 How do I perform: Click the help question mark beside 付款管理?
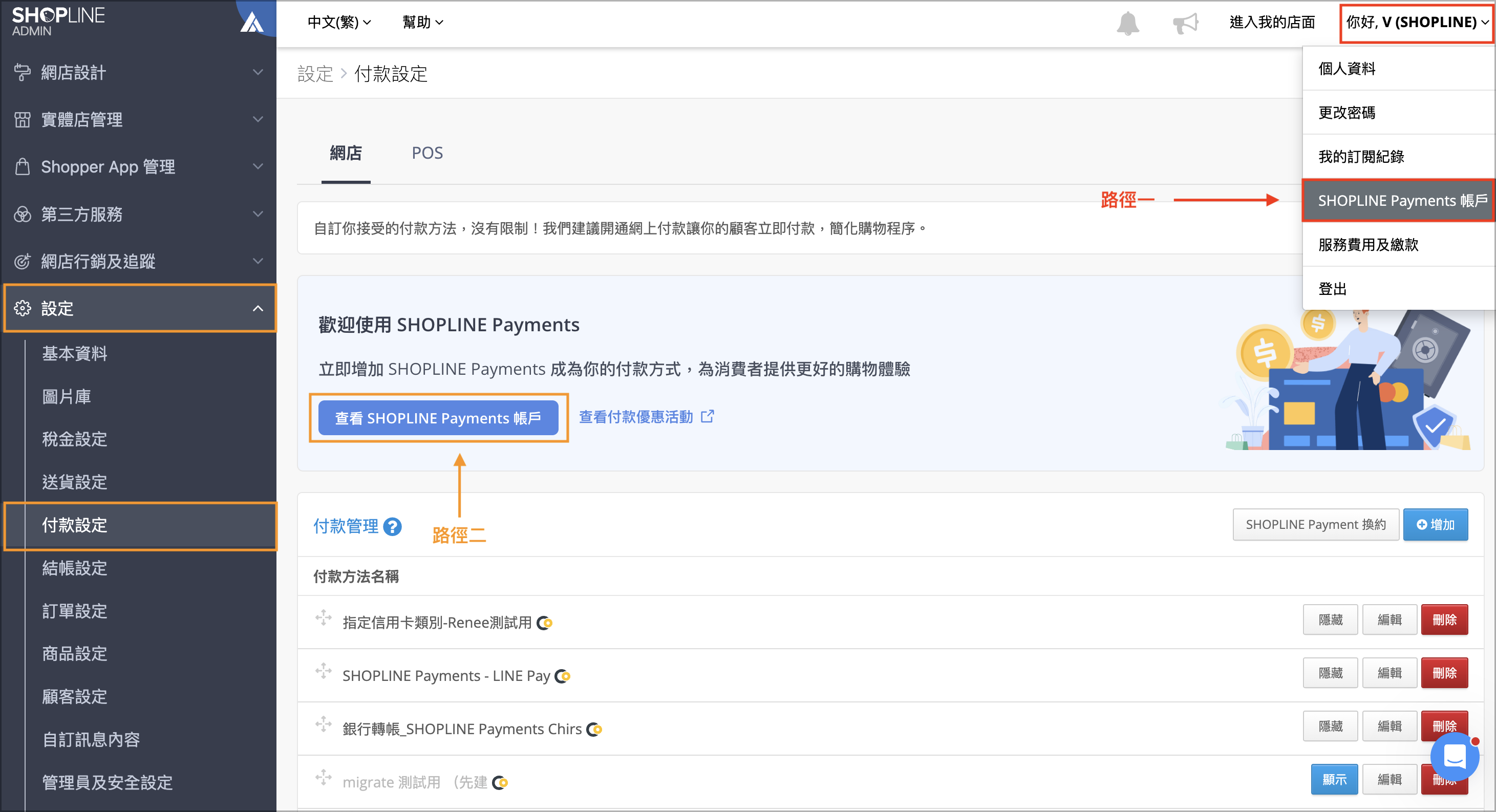tap(393, 526)
